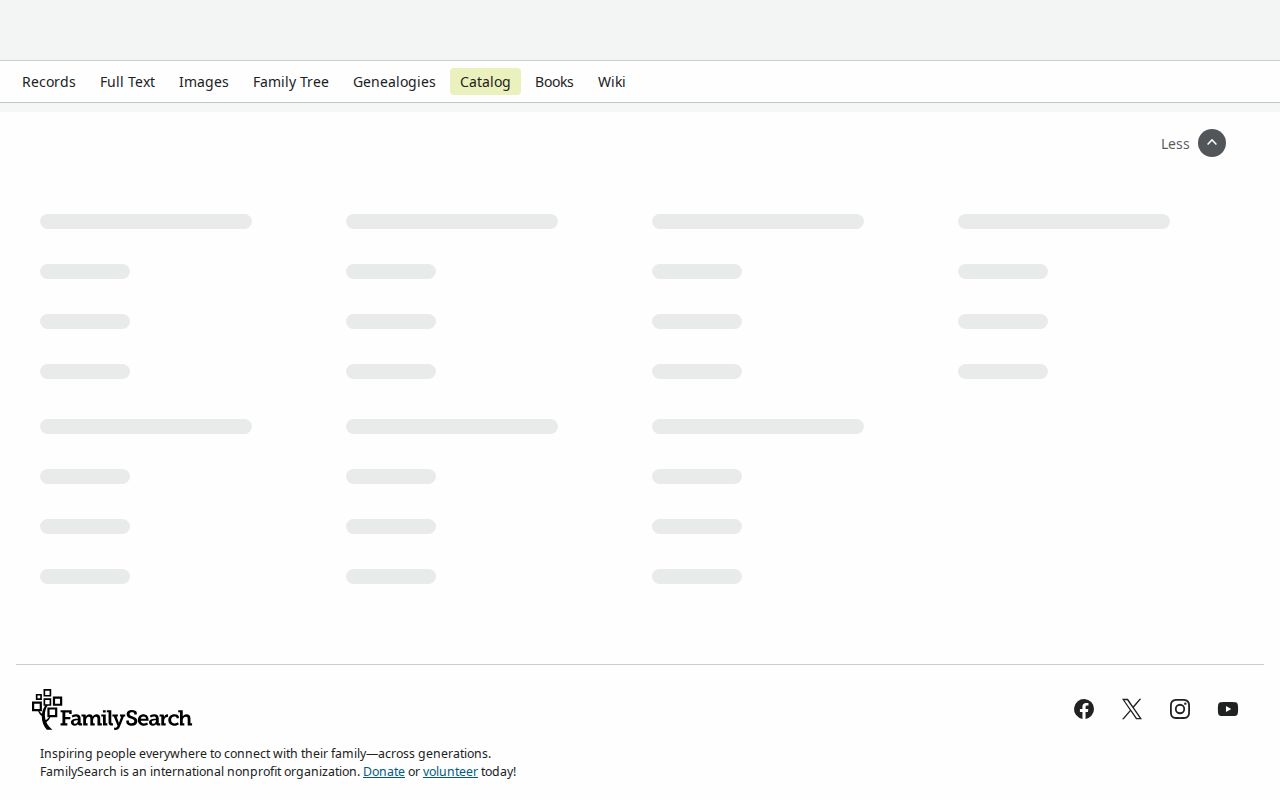Open the Full Text tab
1280x800 pixels.
tap(127, 82)
